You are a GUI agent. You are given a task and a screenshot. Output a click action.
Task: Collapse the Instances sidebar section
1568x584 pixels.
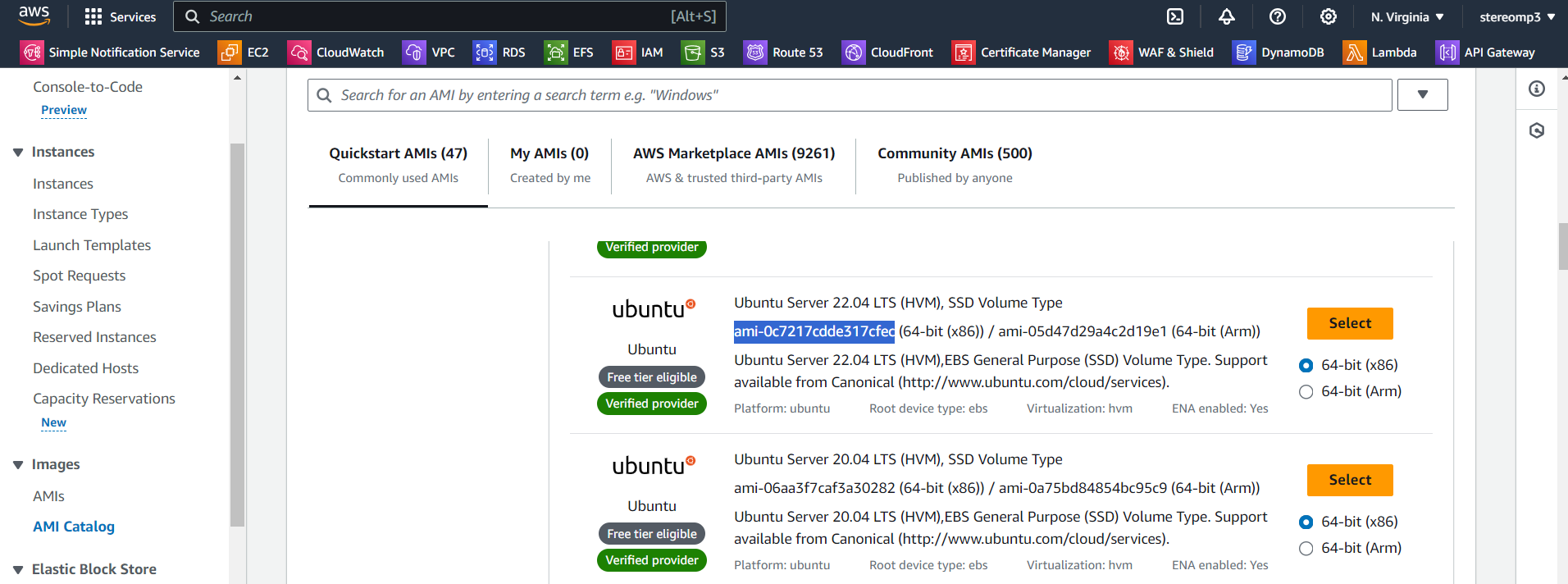(18, 153)
